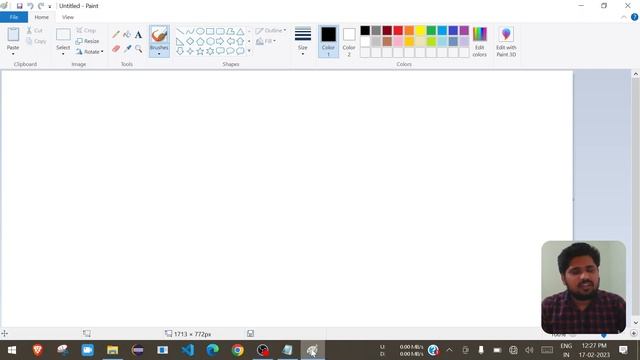Open the Windows Start menu
640x360 pixels.
(x=12, y=350)
